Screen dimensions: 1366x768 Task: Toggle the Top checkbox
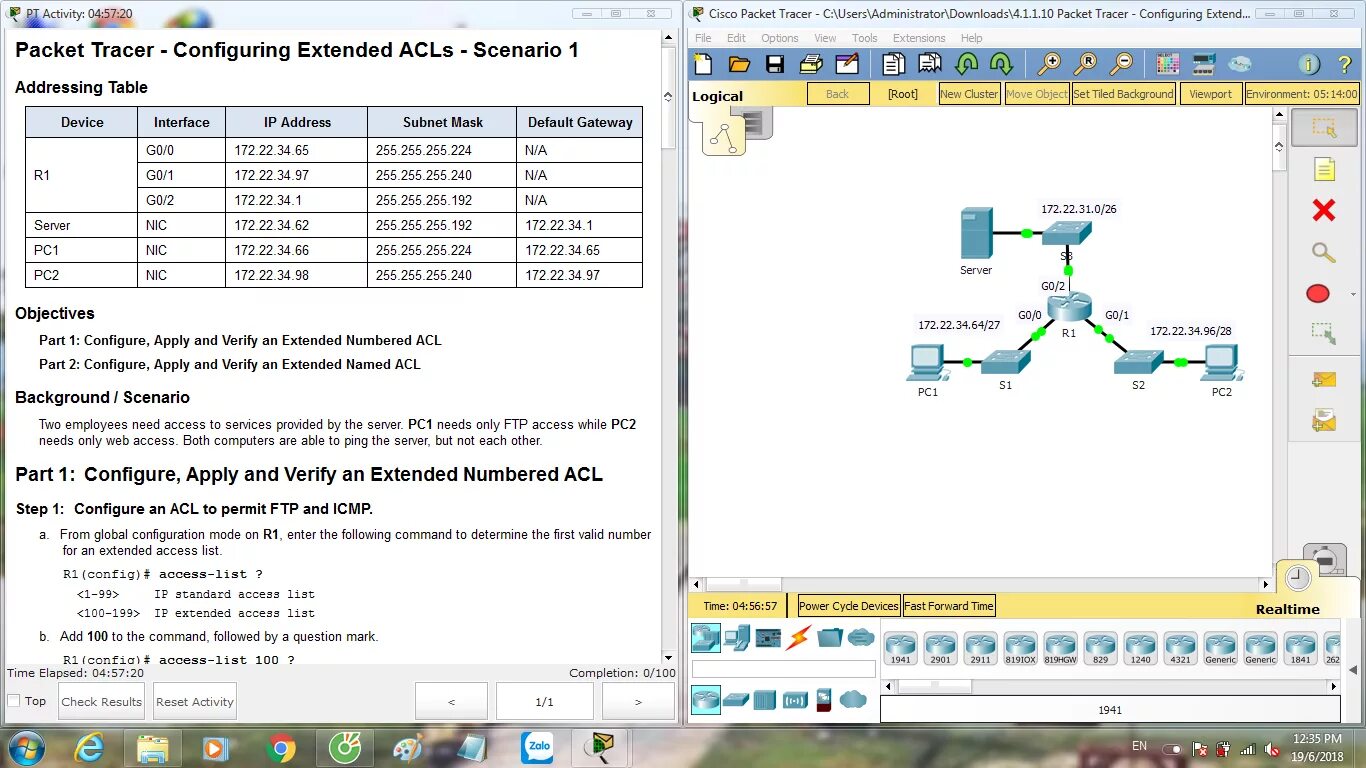pyautogui.click(x=14, y=701)
